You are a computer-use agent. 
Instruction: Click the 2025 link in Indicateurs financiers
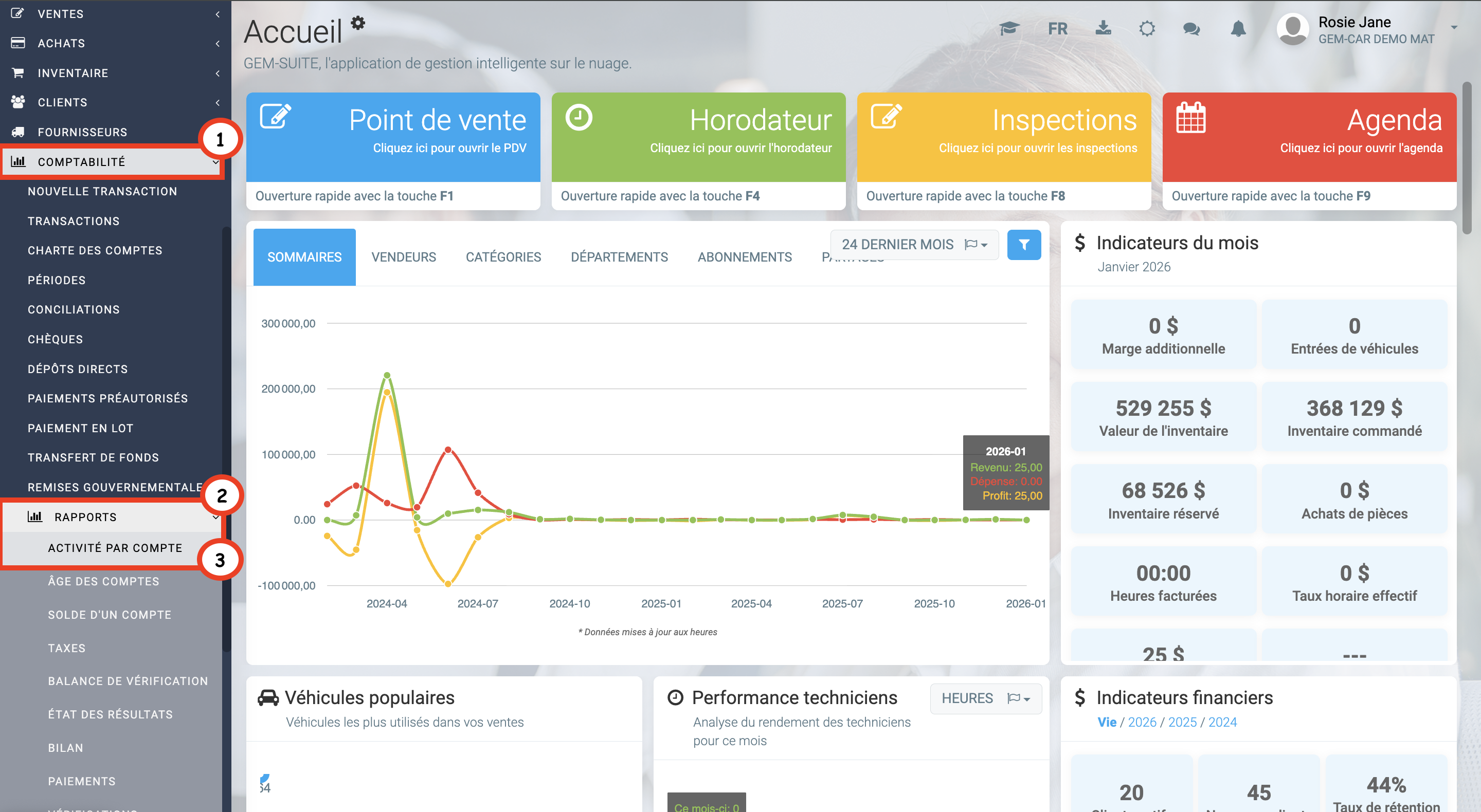1182,722
